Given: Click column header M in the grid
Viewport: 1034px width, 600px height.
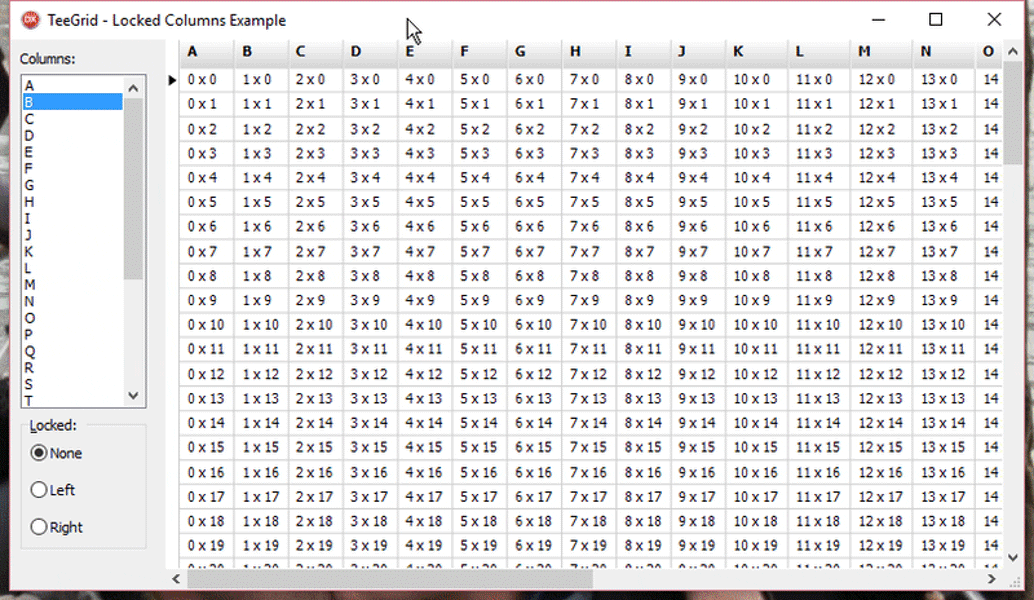Looking at the screenshot, I should click(882, 51).
